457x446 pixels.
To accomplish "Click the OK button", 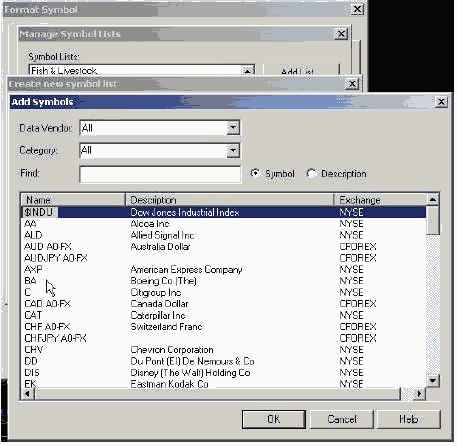I will pos(274,419).
